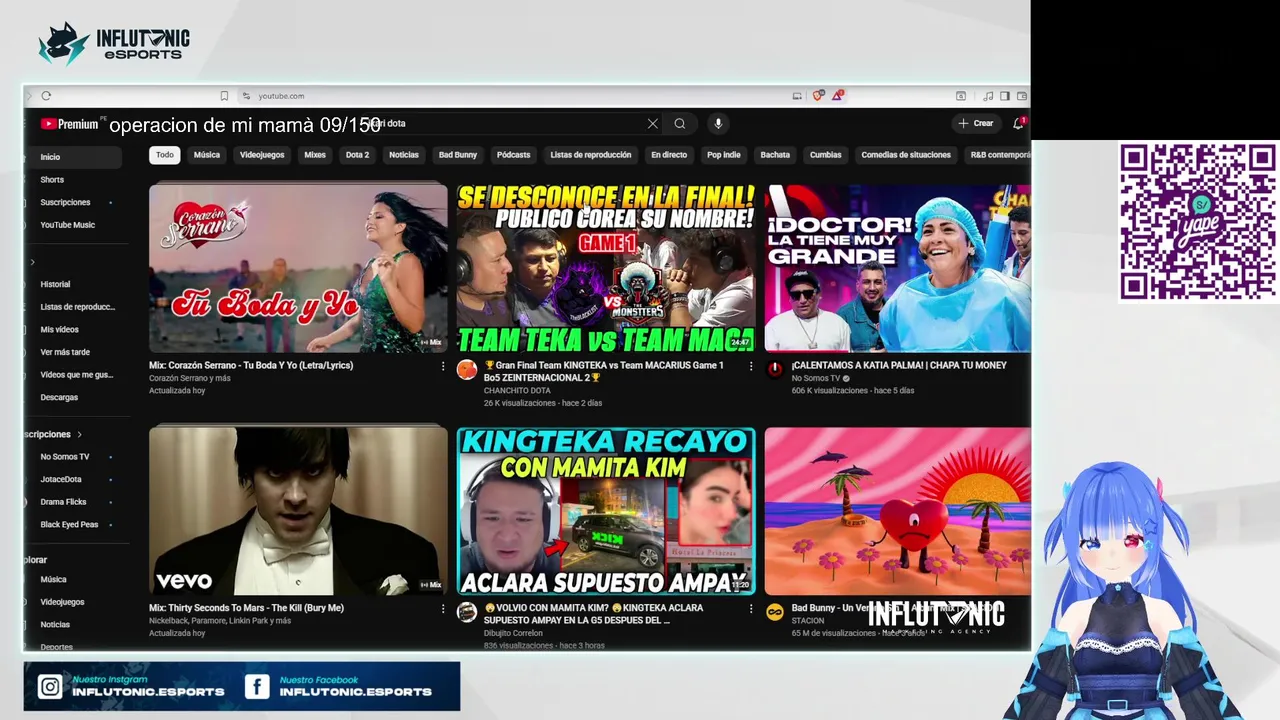Click the YouTube Premium logo
The height and width of the screenshot is (720, 1280).
coord(69,124)
